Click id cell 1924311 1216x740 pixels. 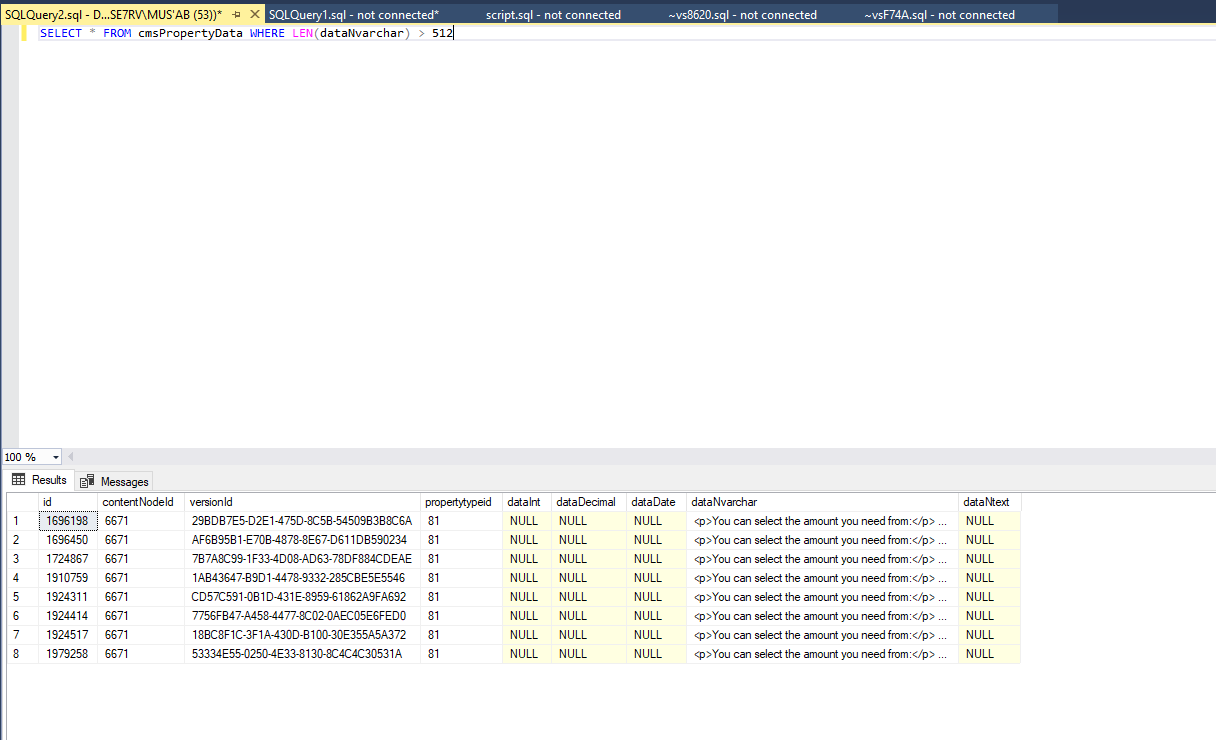(68, 597)
